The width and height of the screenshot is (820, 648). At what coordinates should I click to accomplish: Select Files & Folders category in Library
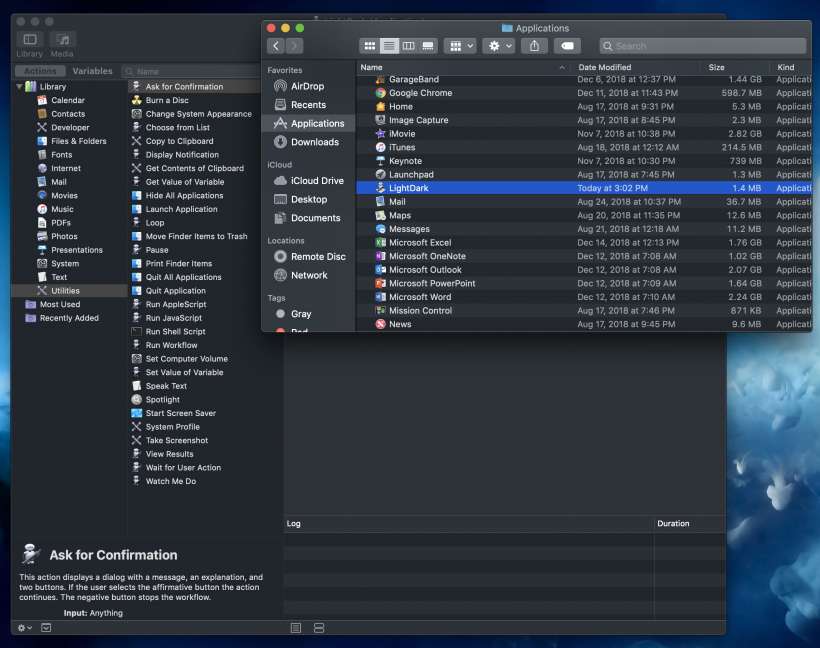[78, 141]
